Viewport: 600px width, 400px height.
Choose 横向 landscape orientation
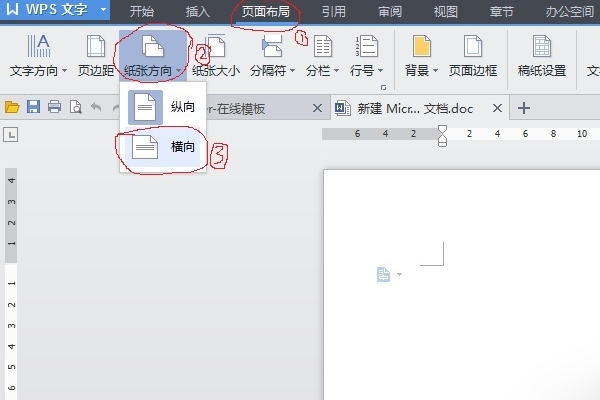click(163, 147)
